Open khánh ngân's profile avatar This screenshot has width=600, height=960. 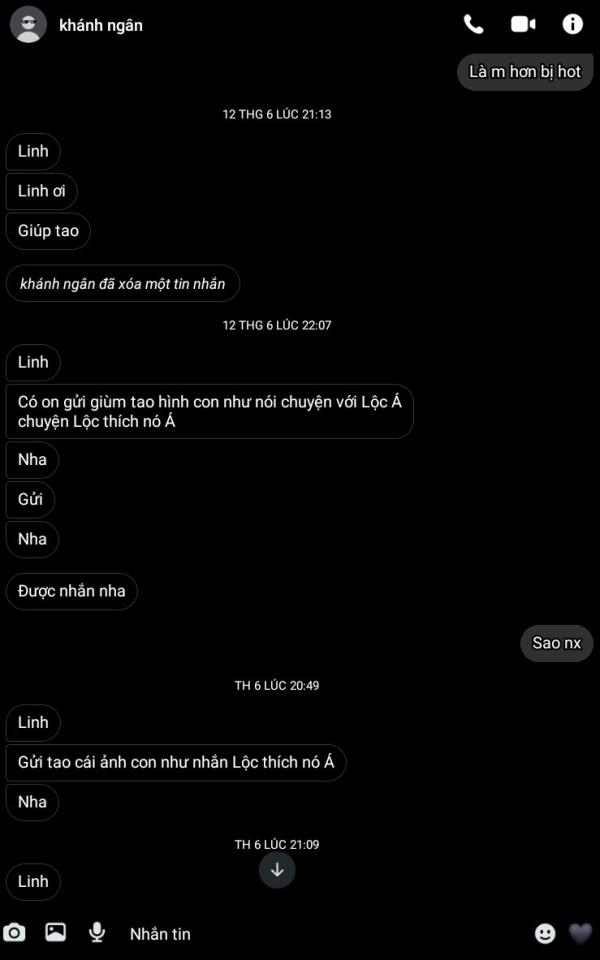28,24
